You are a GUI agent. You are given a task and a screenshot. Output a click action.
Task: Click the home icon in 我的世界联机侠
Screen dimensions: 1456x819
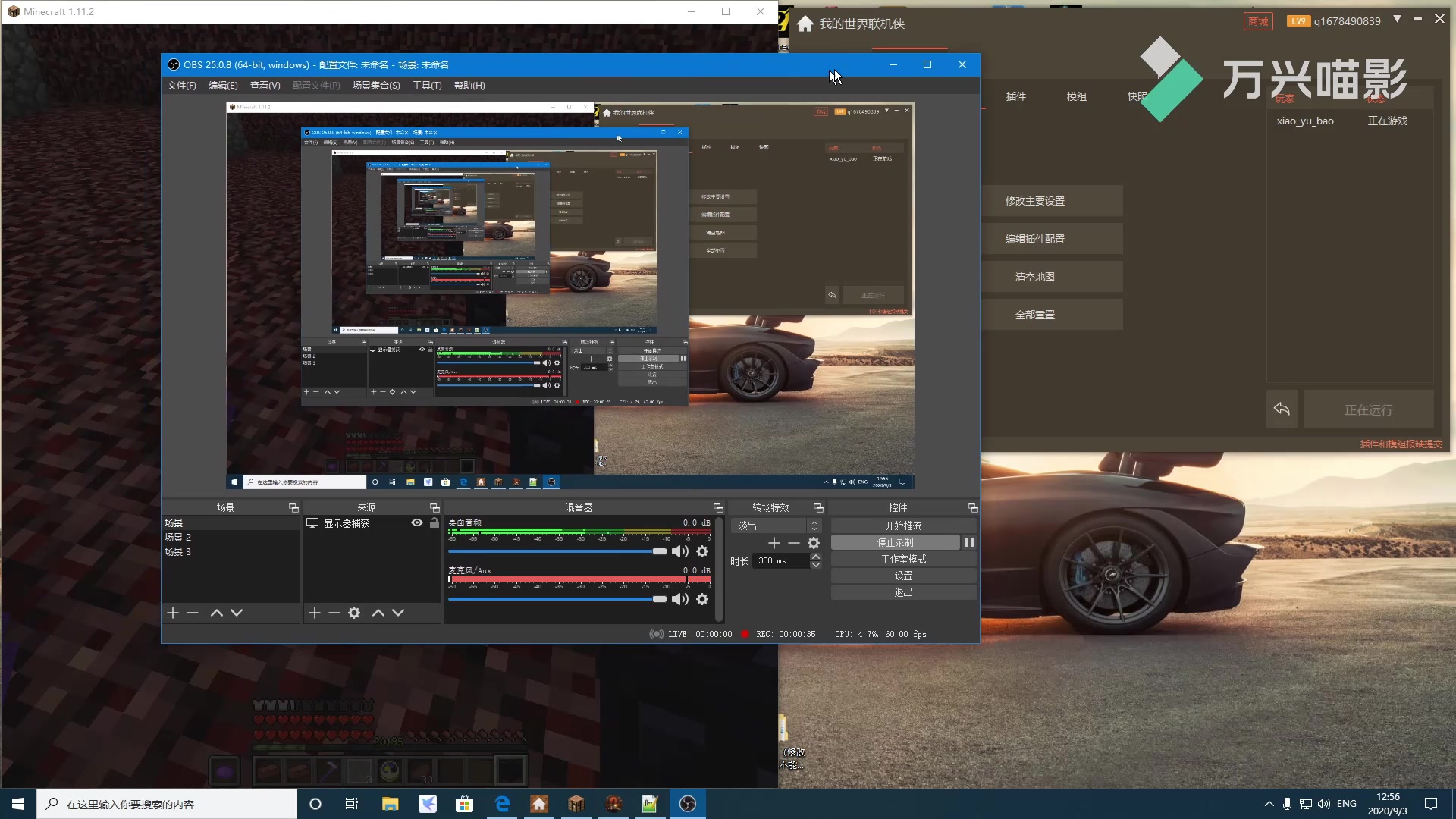pyautogui.click(x=805, y=24)
